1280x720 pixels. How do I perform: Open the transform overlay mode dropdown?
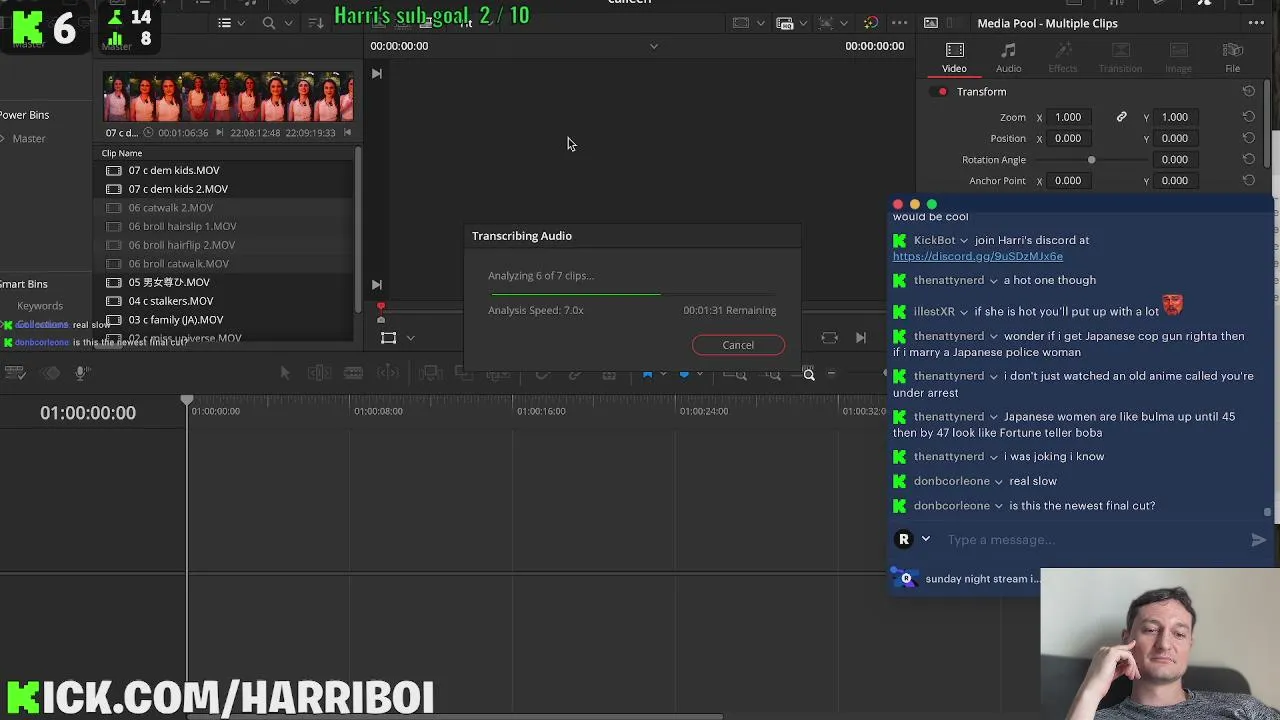[410, 338]
